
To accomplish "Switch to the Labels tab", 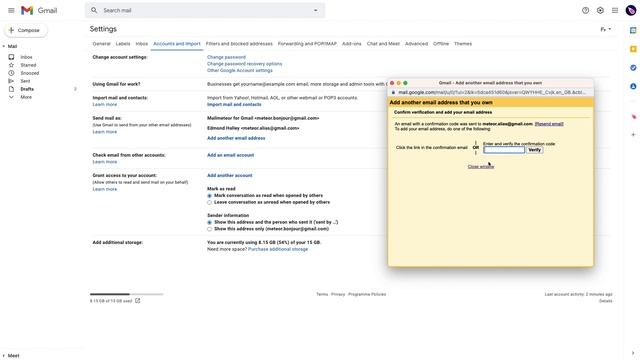I will click(x=123, y=44).
